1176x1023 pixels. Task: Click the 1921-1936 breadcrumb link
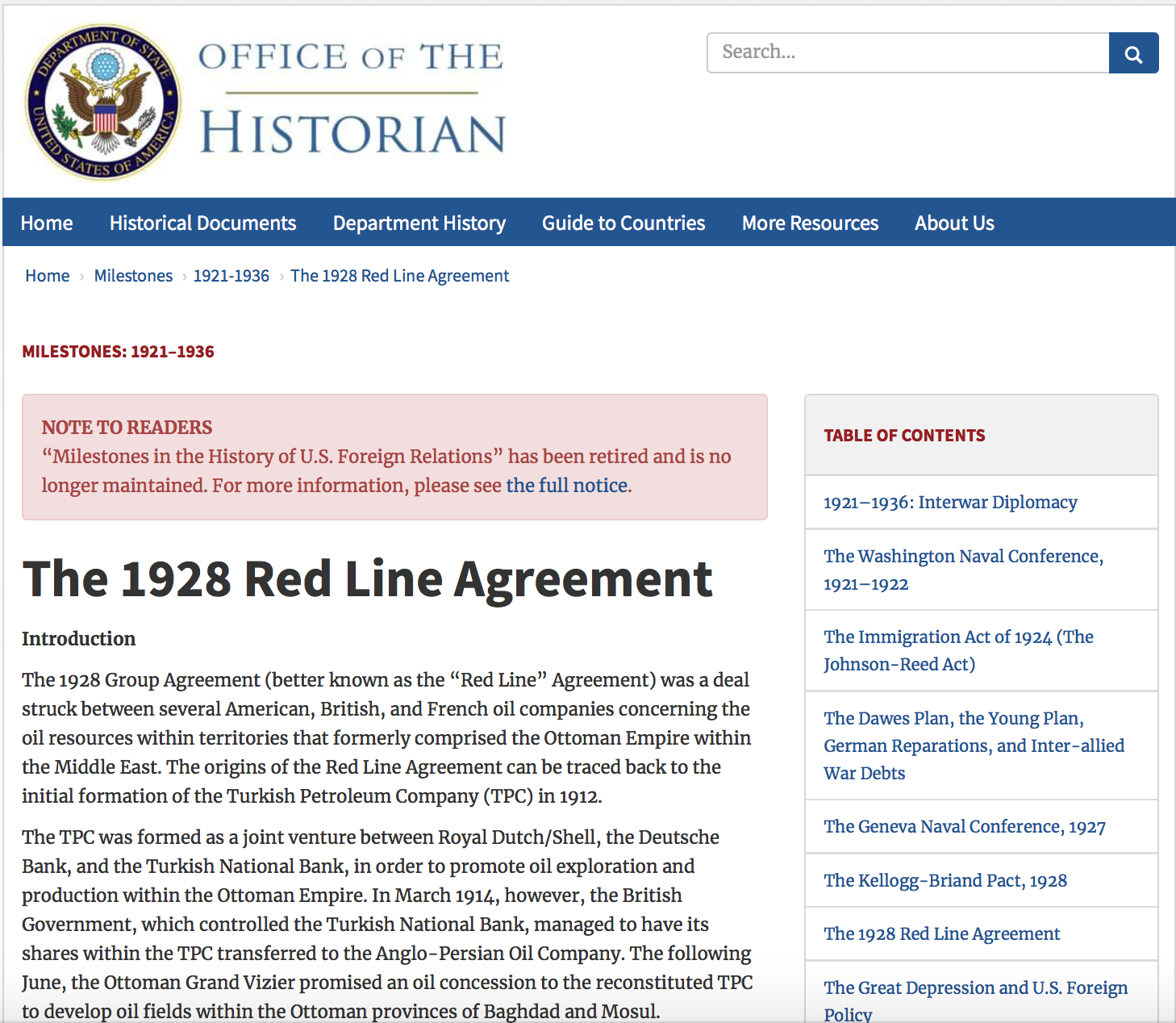point(231,276)
